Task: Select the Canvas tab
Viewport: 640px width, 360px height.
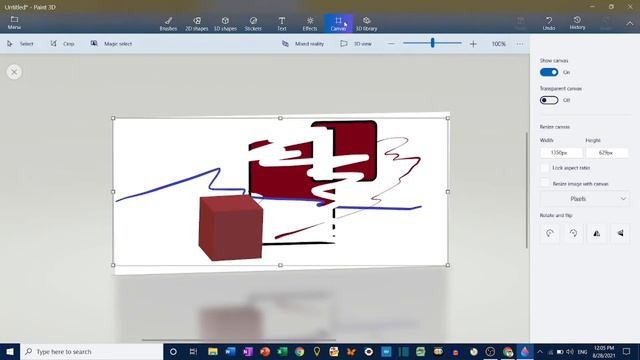Action: (338, 24)
